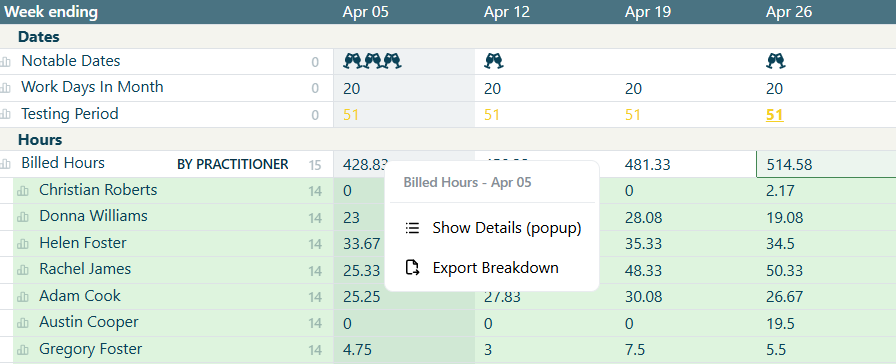This screenshot has height=364, width=896.
Task: Open the chart icon for Donna Williams
Action: [23, 218]
